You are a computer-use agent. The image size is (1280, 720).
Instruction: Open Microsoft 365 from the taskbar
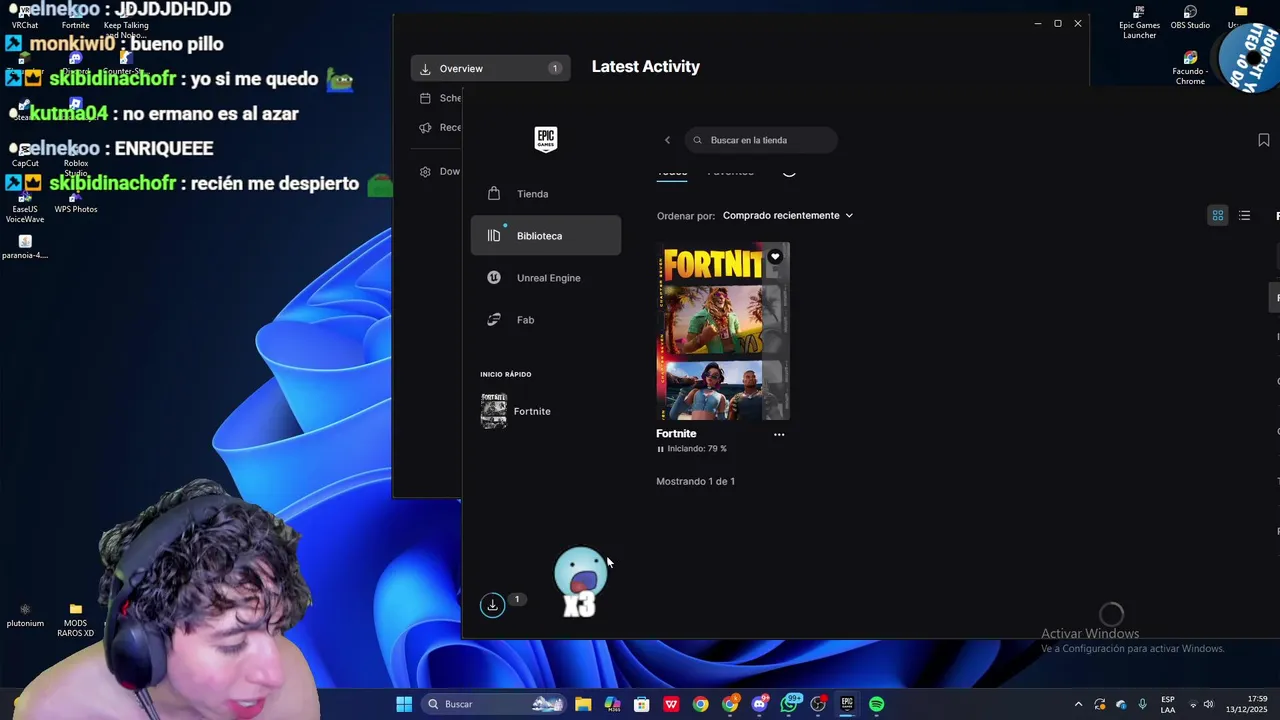[612, 704]
